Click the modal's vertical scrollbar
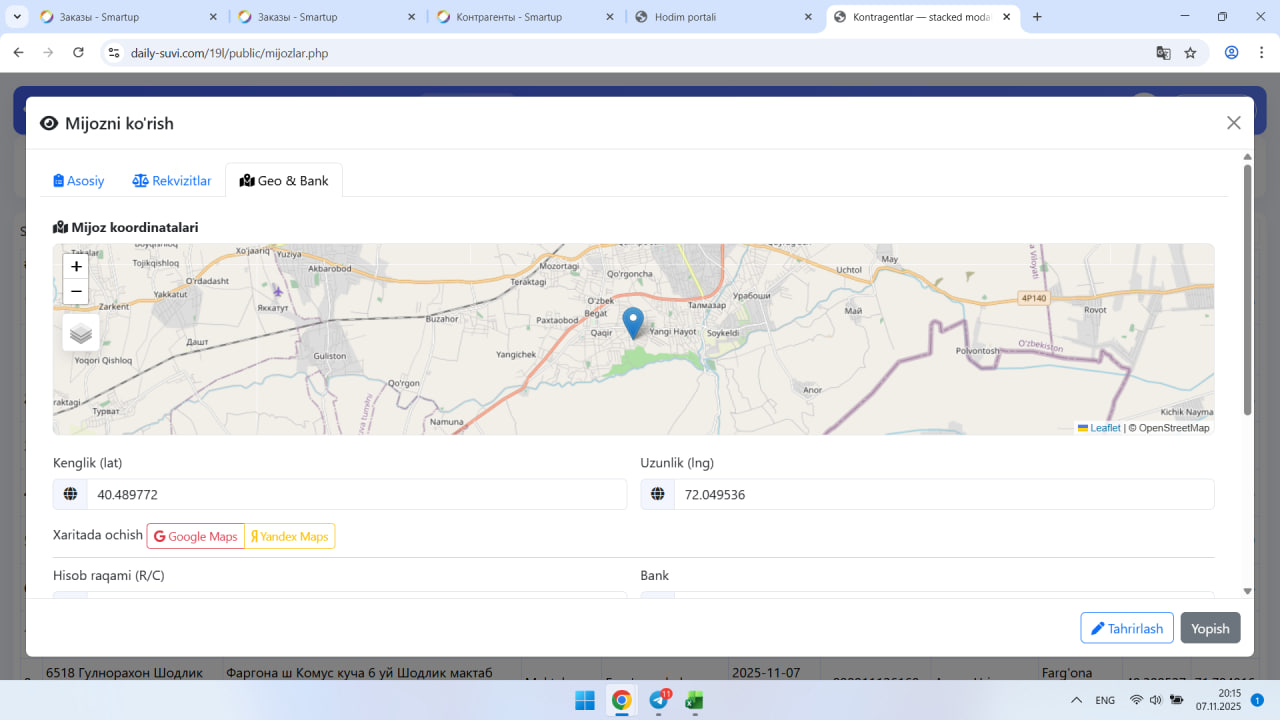 [1247, 290]
